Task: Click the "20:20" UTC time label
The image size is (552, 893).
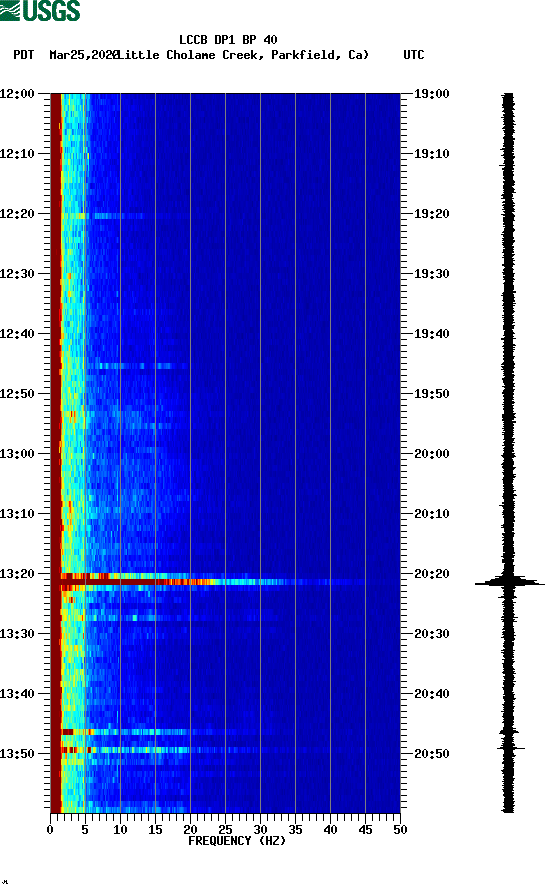Action: [431, 574]
